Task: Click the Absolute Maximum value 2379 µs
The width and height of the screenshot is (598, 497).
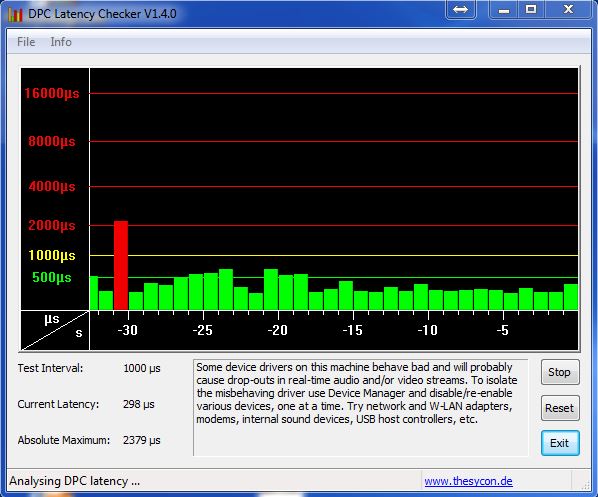Action: coord(141,440)
